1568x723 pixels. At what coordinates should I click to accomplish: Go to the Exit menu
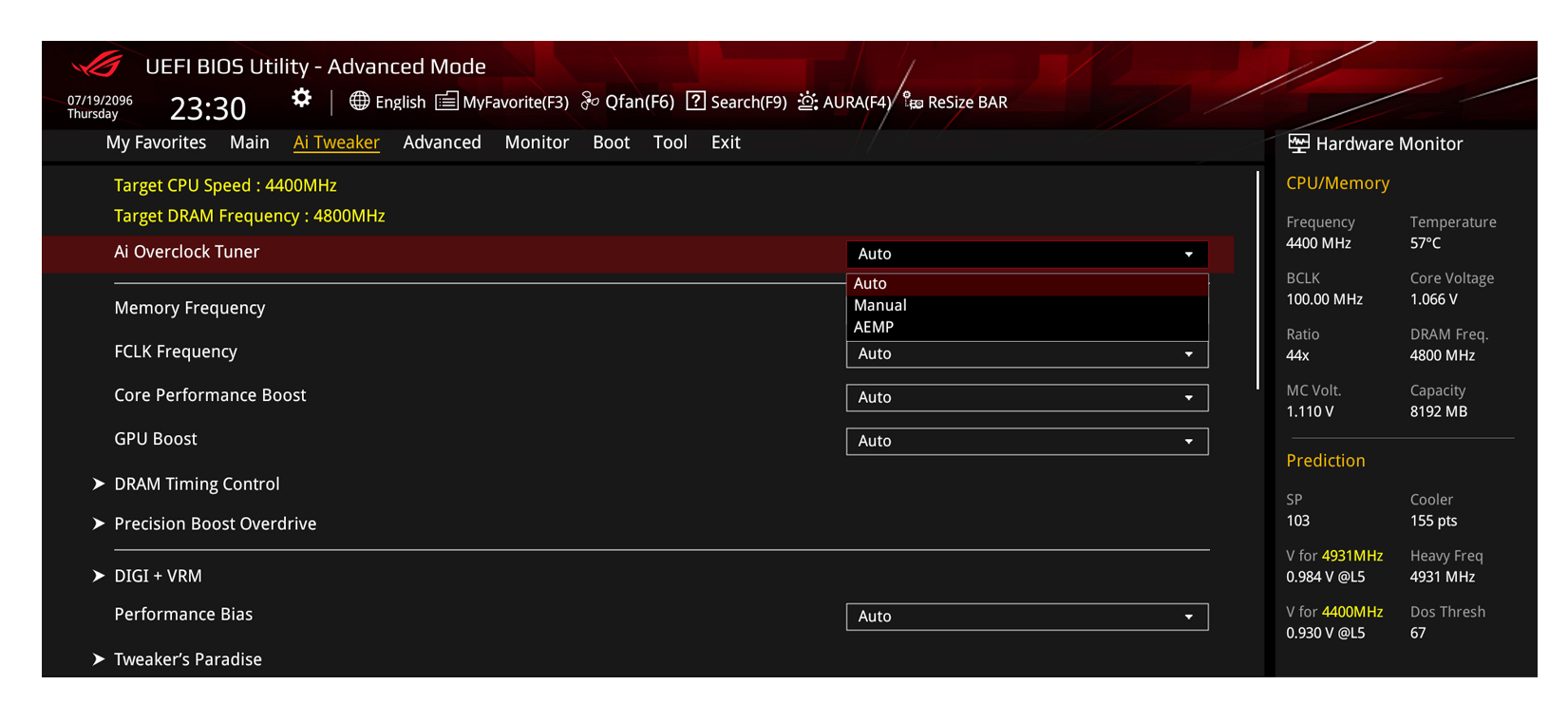[x=726, y=143]
